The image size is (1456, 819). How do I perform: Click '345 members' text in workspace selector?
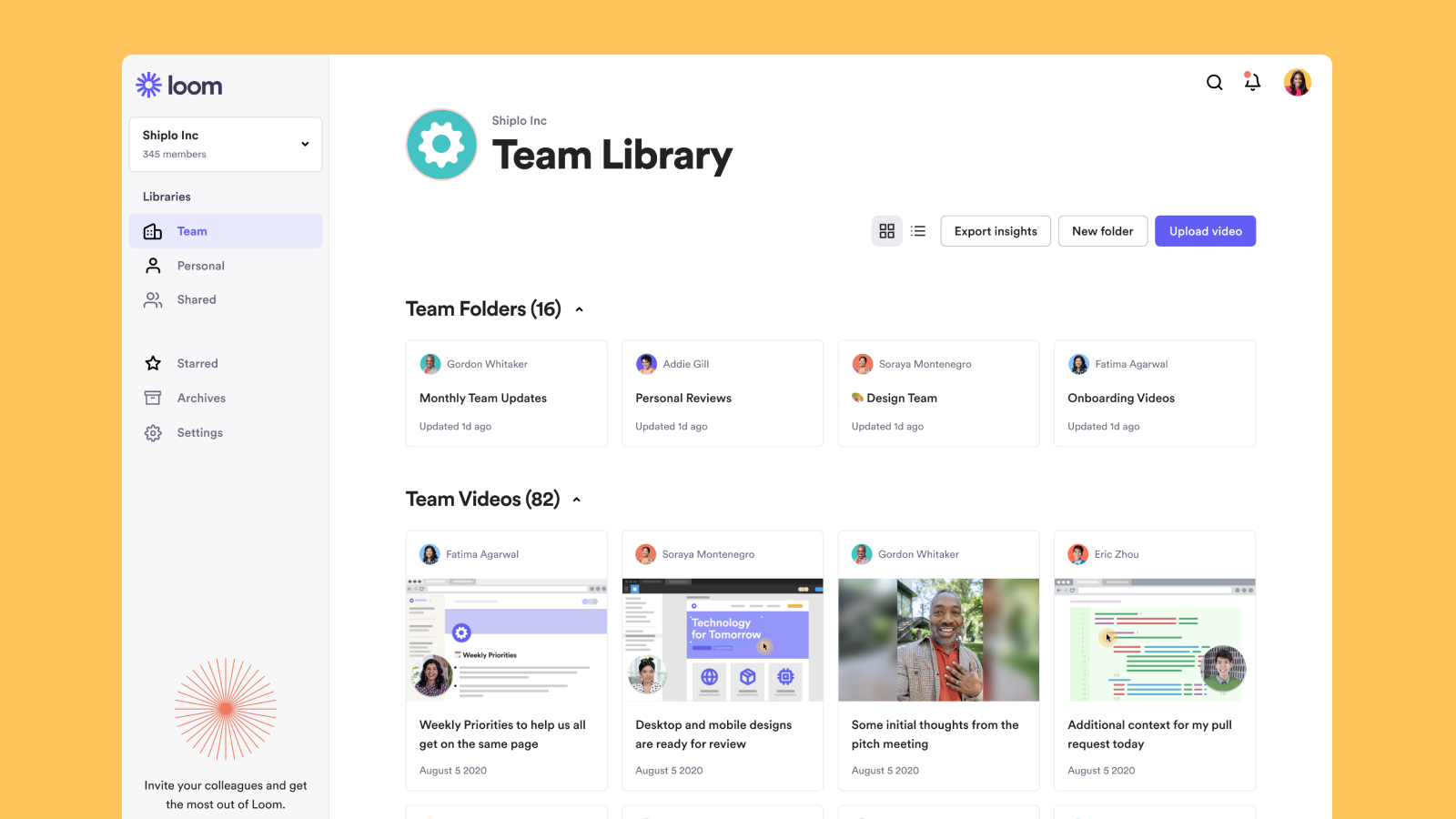[175, 155]
